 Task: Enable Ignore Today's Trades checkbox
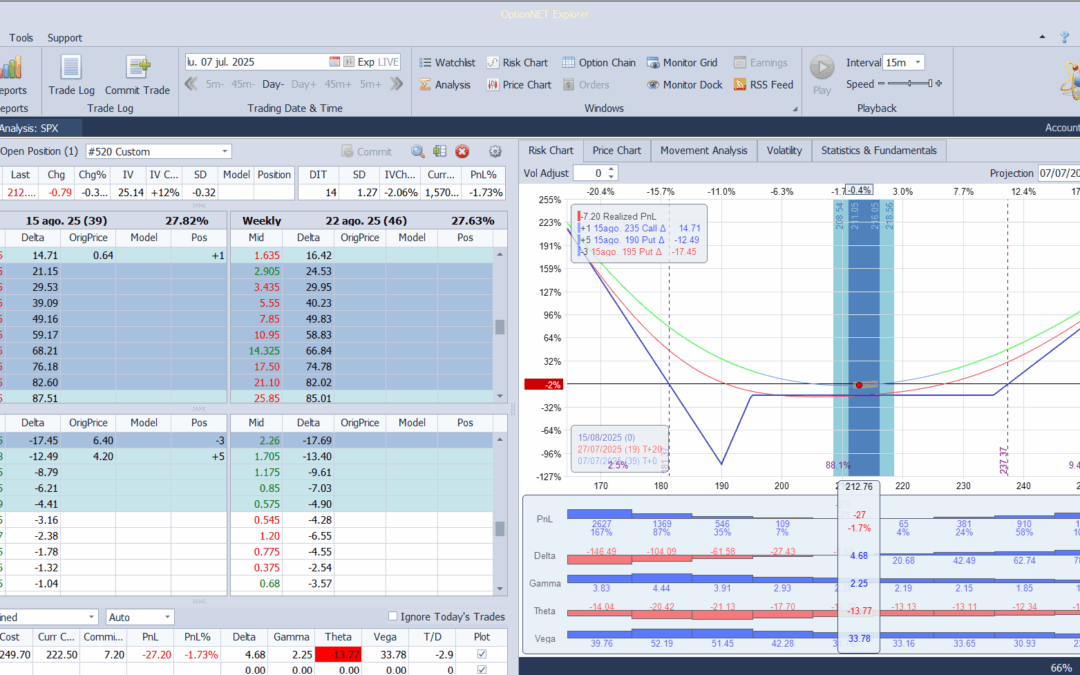coord(393,616)
